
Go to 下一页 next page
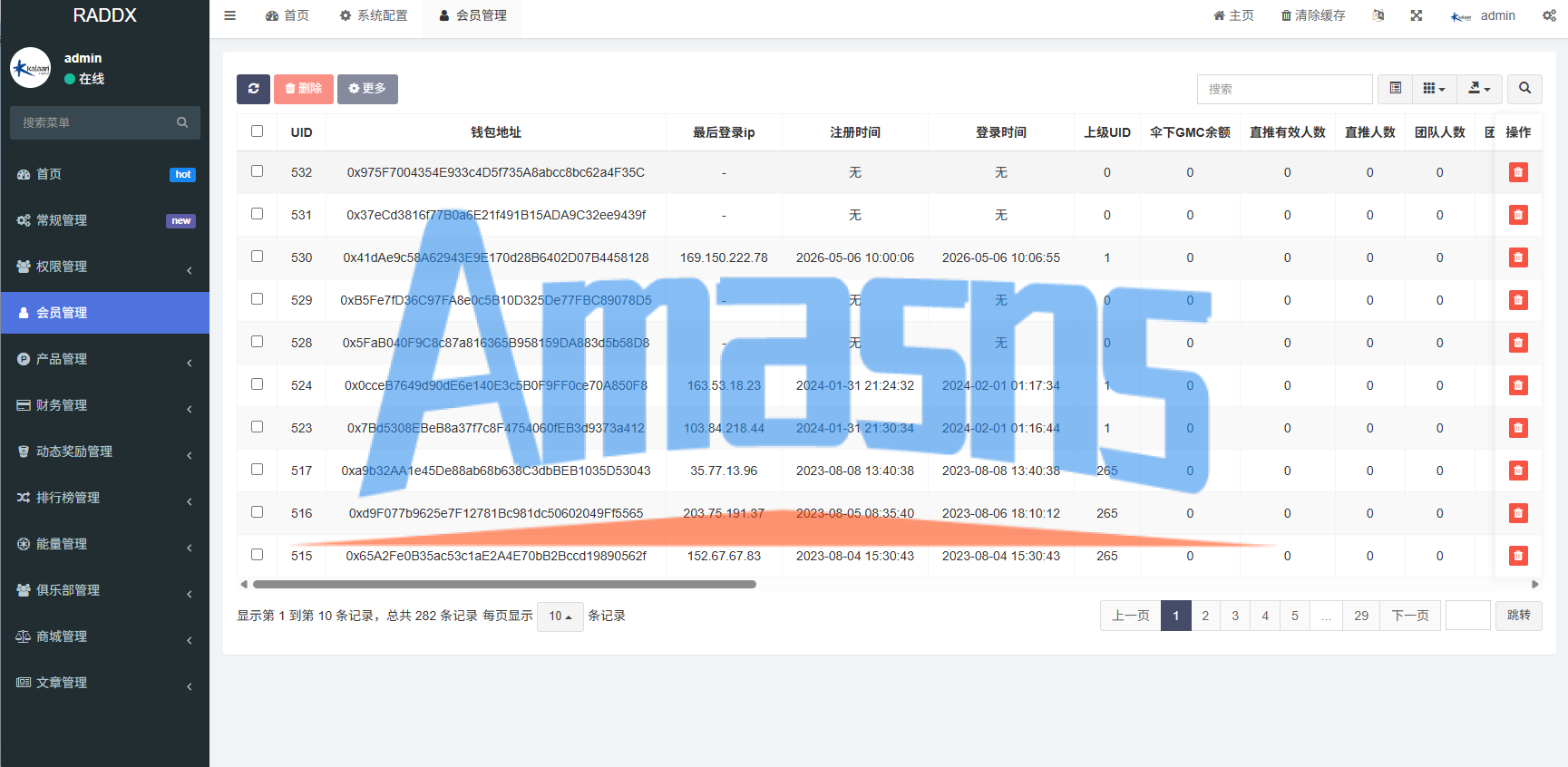(x=1410, y=616)
